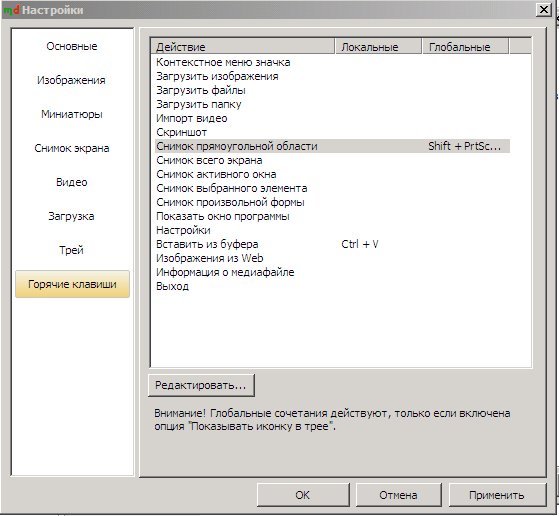
Task: Close the Настройки dialog window
Action: point(544,10)
